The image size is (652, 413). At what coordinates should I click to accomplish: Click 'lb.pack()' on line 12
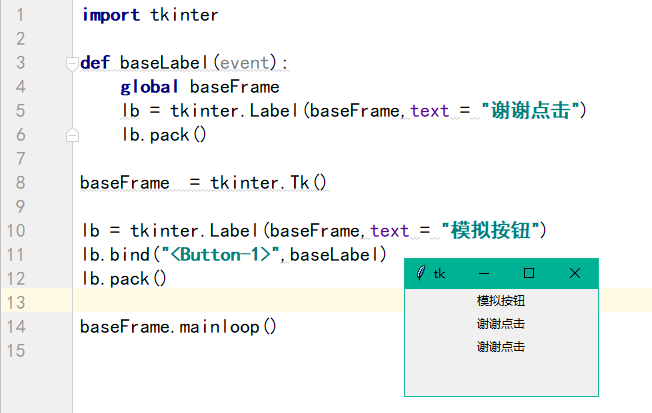pos(124,279)
